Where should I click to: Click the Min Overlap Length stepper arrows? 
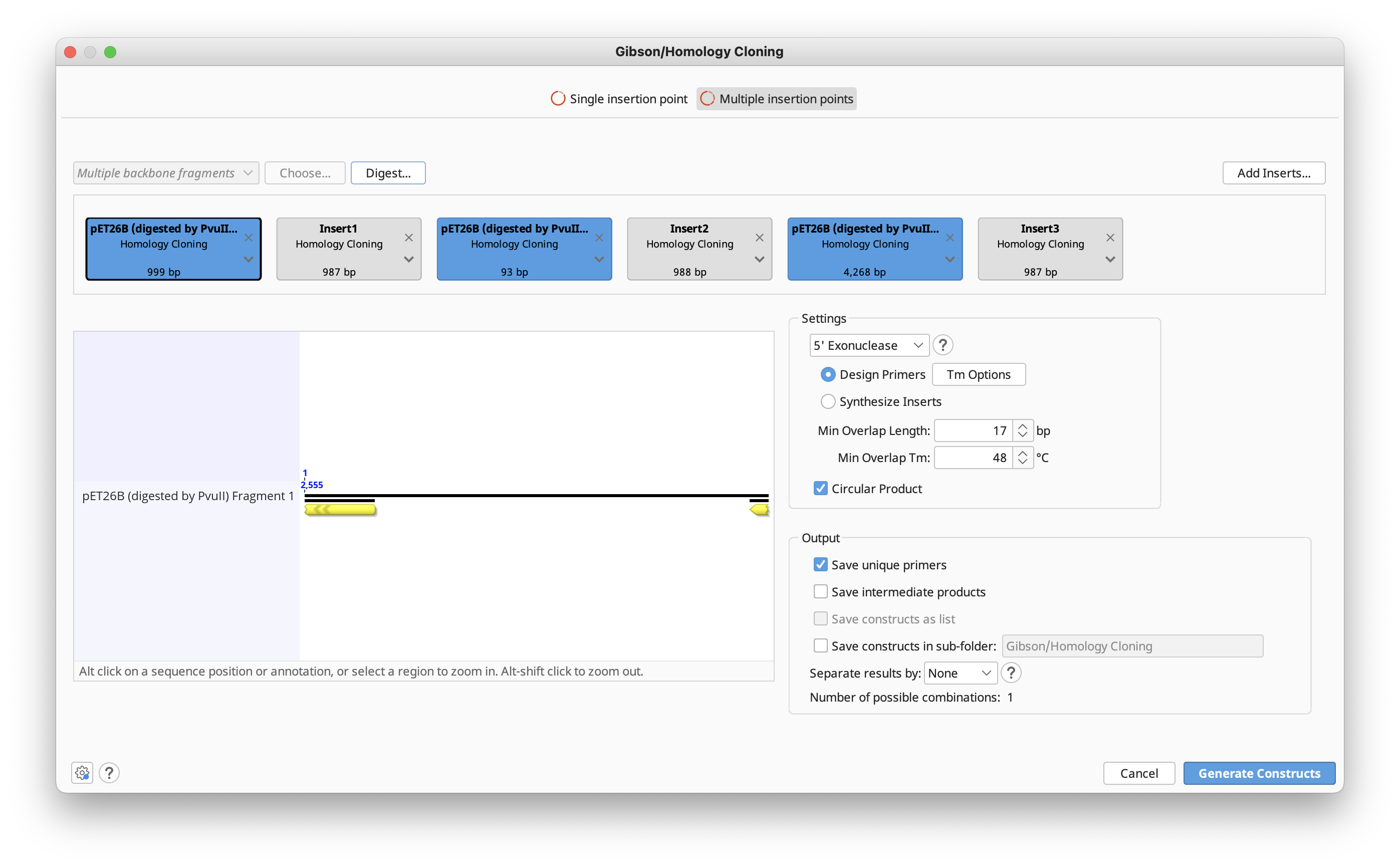(1022, 430)
